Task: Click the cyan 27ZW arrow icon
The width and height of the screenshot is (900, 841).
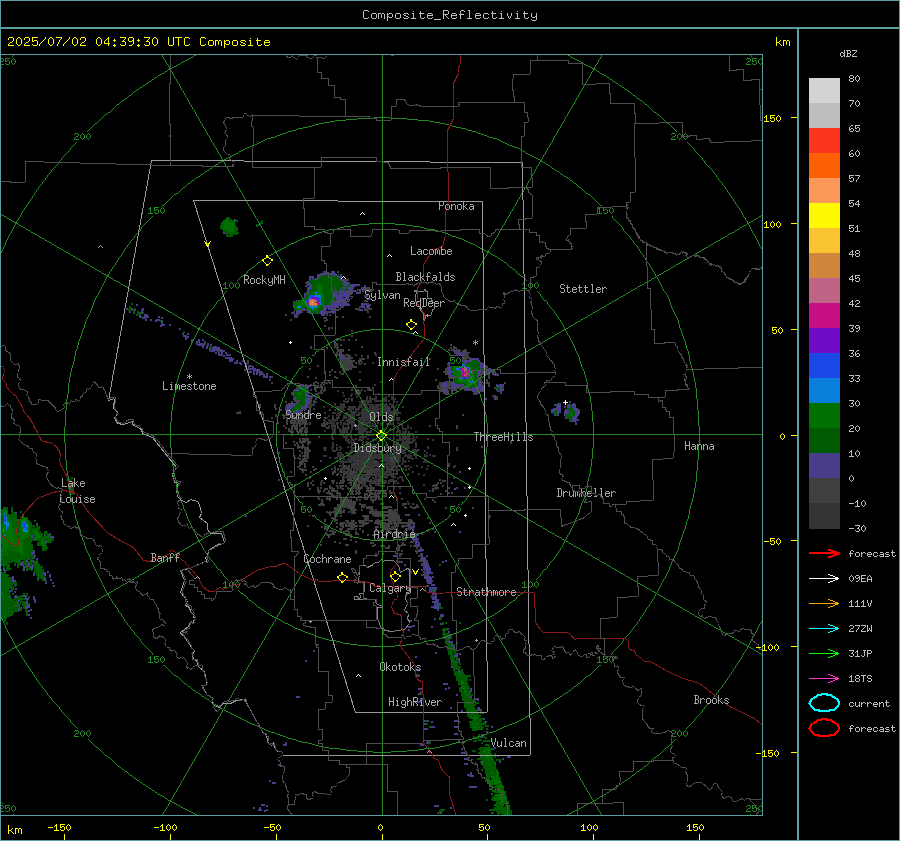Action: click(x=824, y=629)
